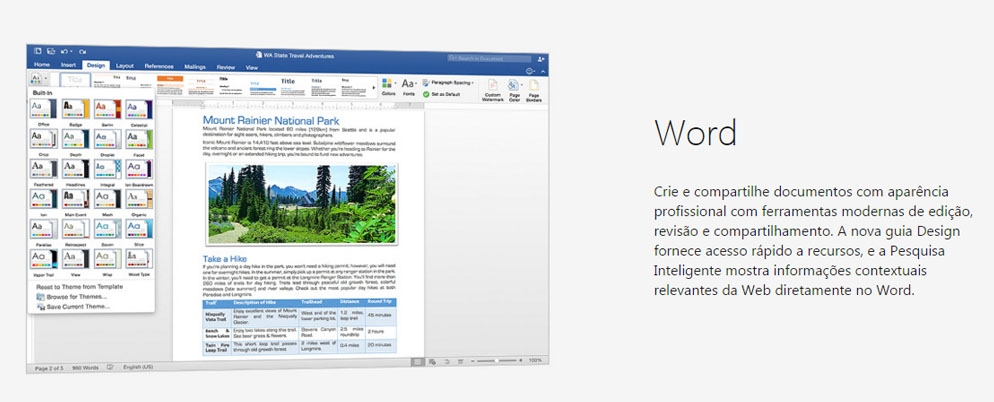Open Custom Watermark

tap(493, 89)
